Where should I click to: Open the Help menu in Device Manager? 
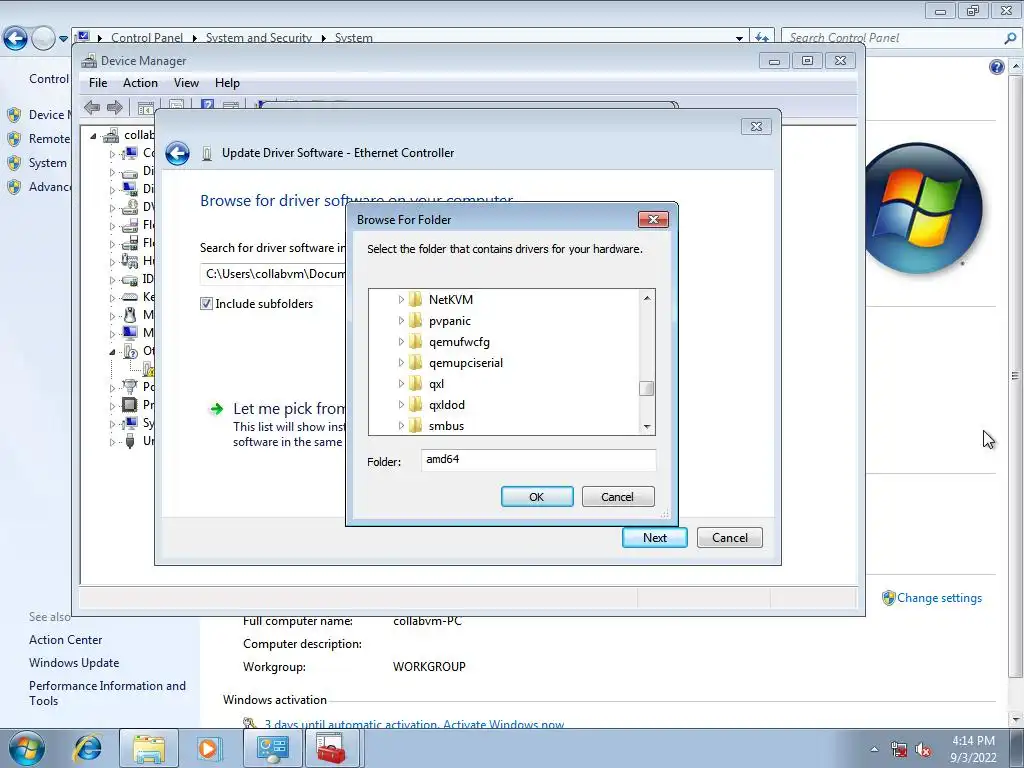[227, 83]
